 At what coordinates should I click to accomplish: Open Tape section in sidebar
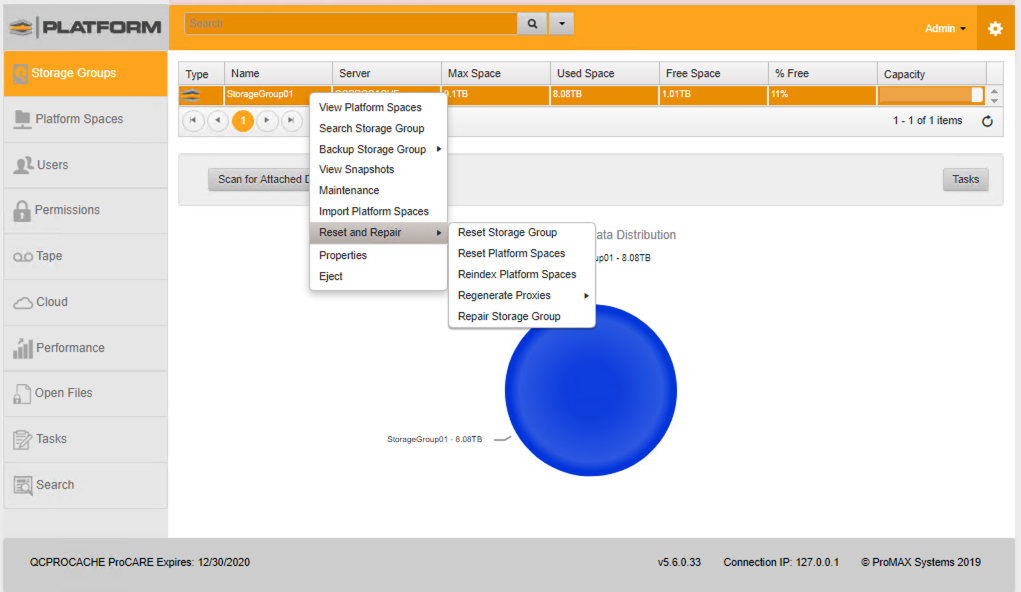[85, 256]
